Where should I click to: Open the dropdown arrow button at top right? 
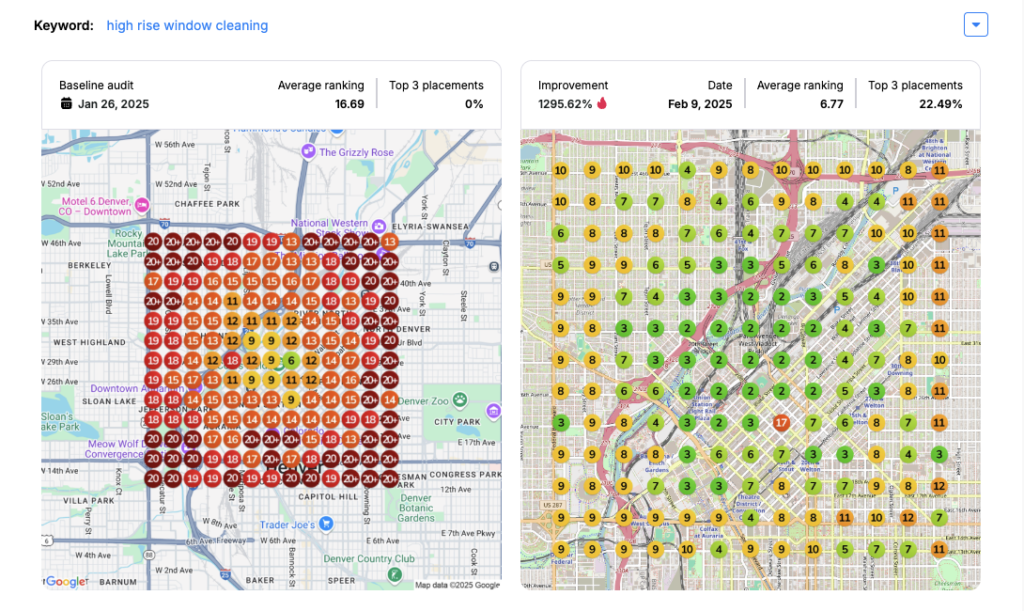[975, 25]
